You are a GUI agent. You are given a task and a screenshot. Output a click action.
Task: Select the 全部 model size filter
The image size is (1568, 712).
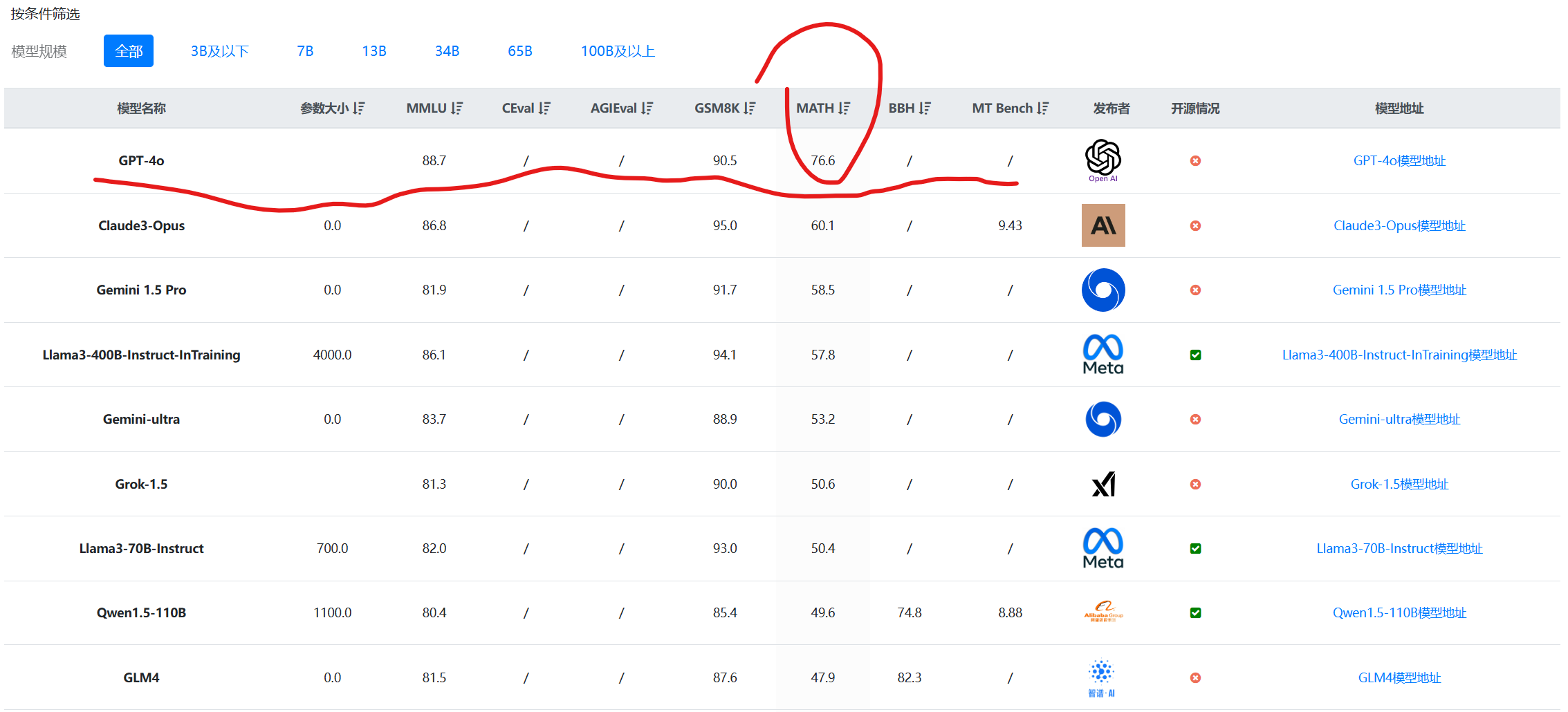[x=129, y=51]
